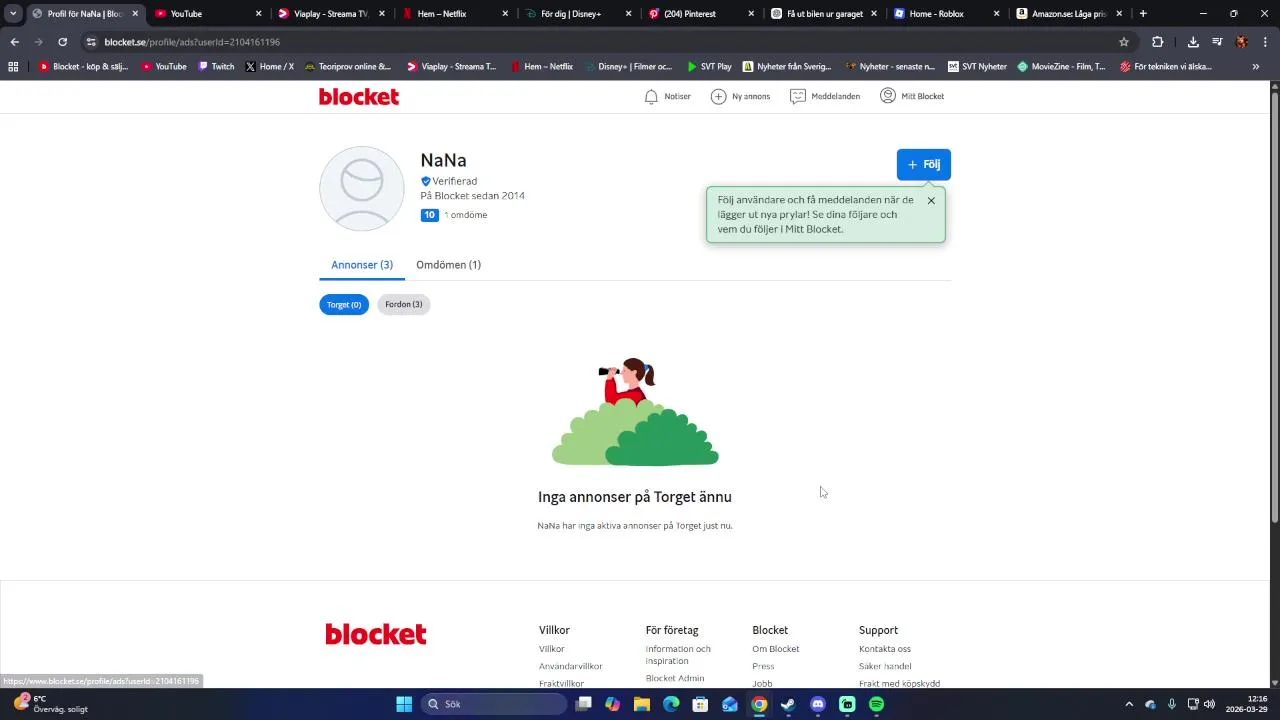1280x720 pixels.
Task: Open footer link Kontakta oss
Action: (885, 649)
